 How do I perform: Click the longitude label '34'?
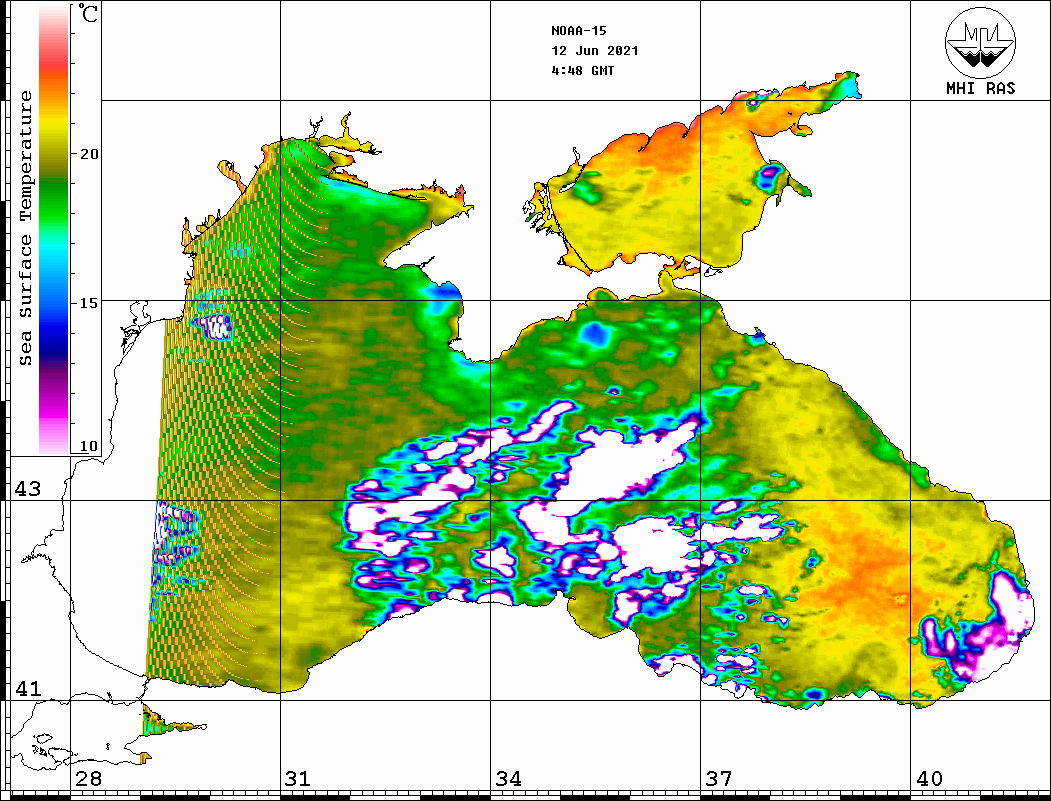click(509, 779)
